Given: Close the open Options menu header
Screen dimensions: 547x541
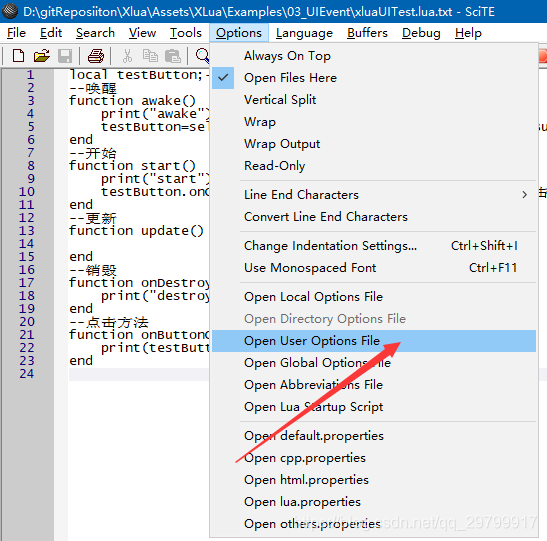Looking at the screenshot, I should click(x=239, y=33).
